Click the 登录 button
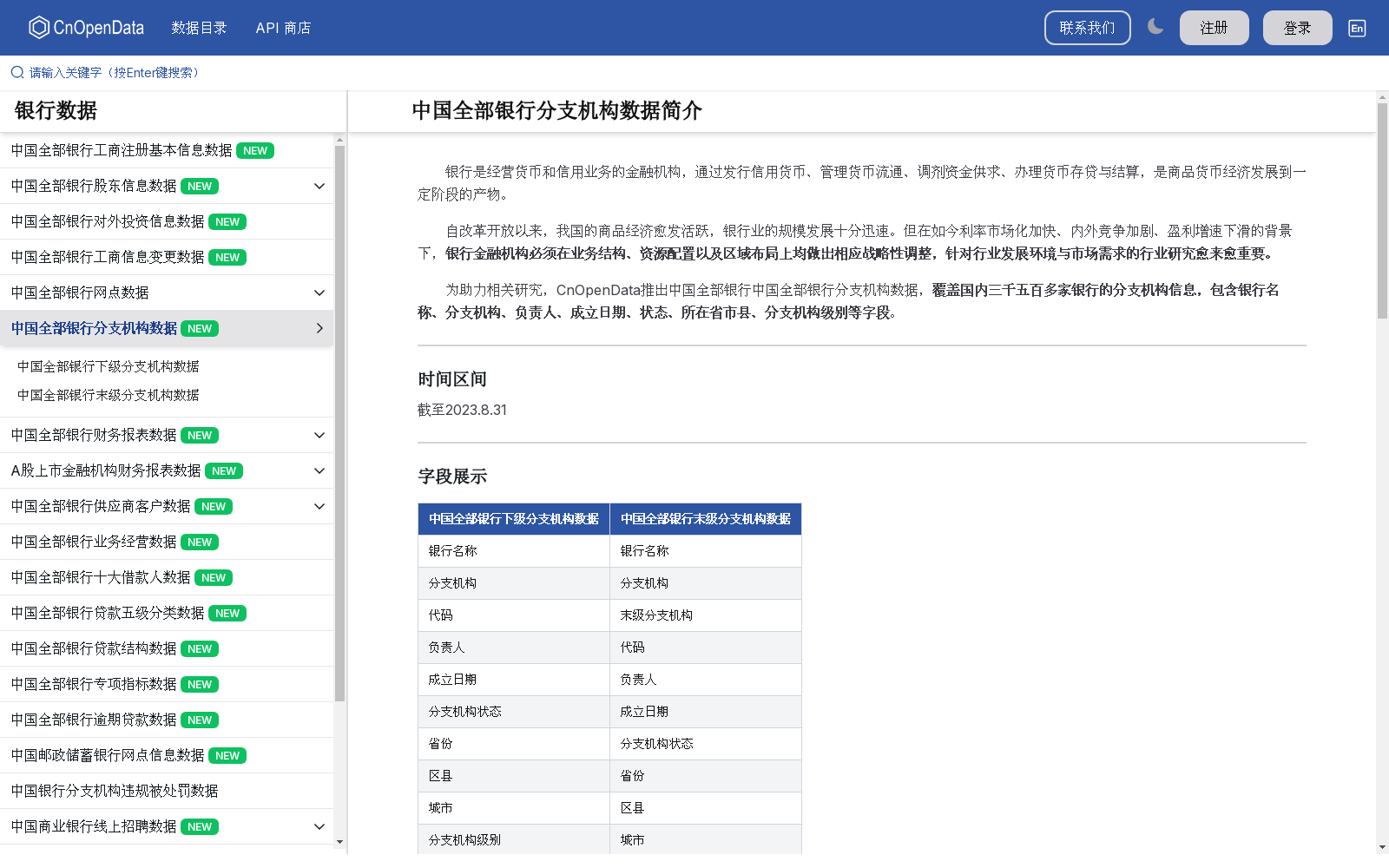 click(1297, 27)
